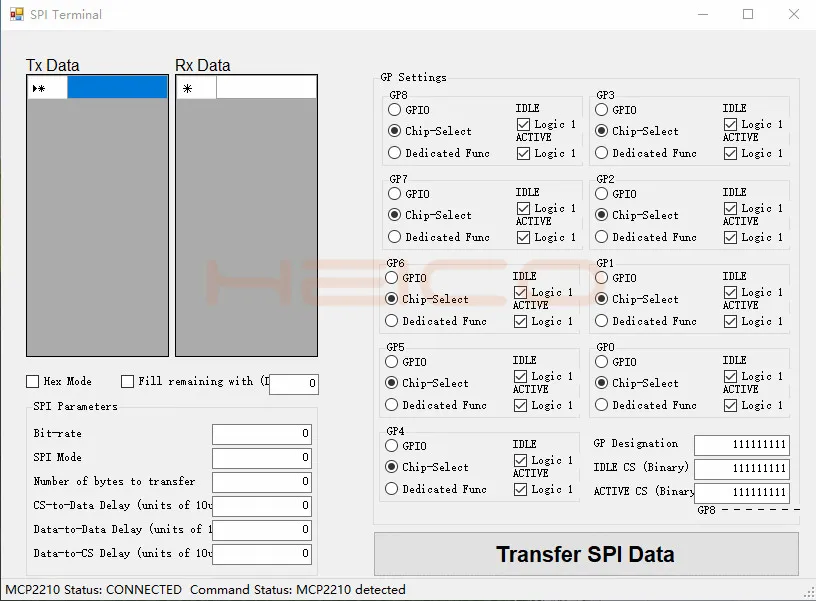Select GPIO radio for GP2

601,194
